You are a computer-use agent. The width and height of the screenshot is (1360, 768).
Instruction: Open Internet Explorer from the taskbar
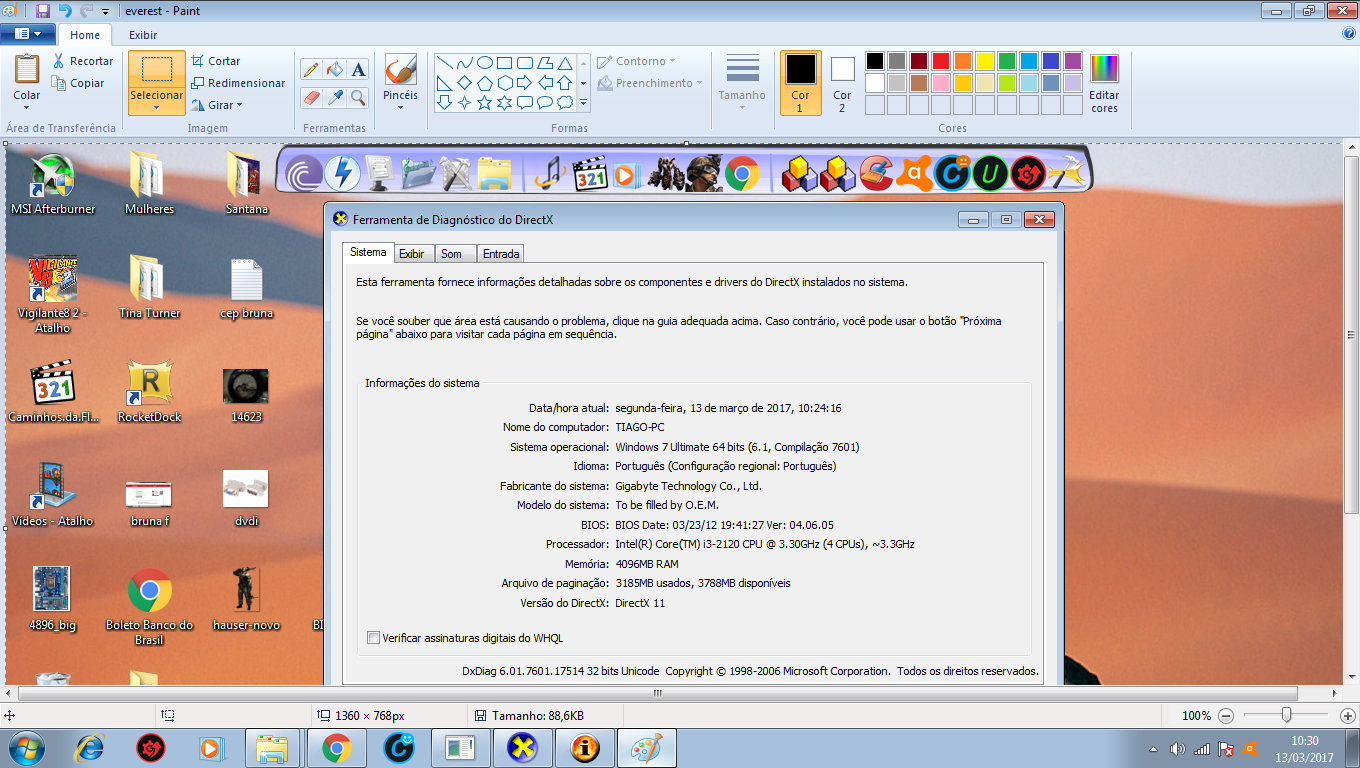point(90,747)
